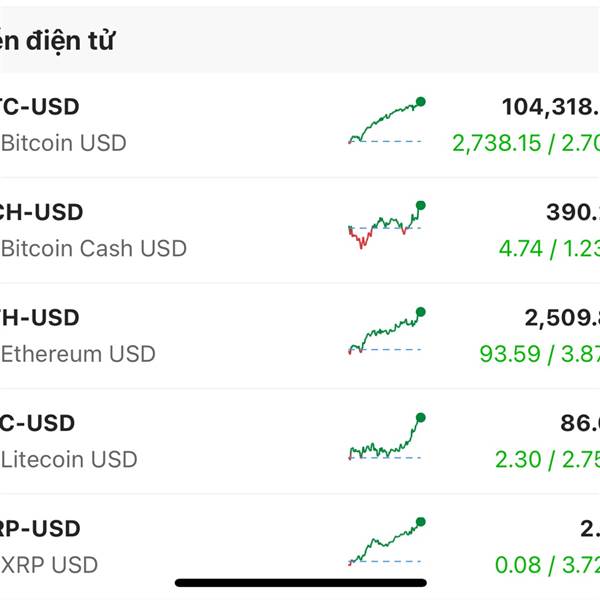Open the Bitcoin USD sparkline chart
Viewport: 600px width, 600px height.
(387, 121)
